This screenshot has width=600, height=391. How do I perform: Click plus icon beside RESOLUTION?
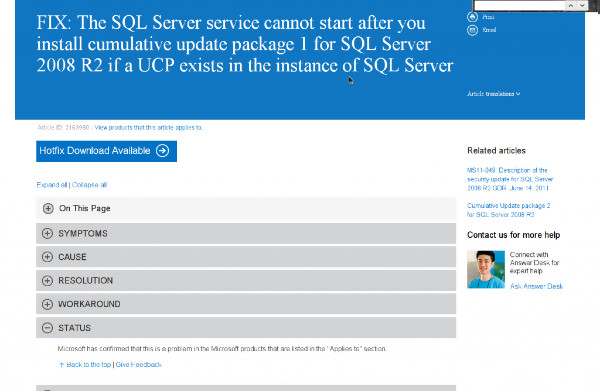point(47,280)
